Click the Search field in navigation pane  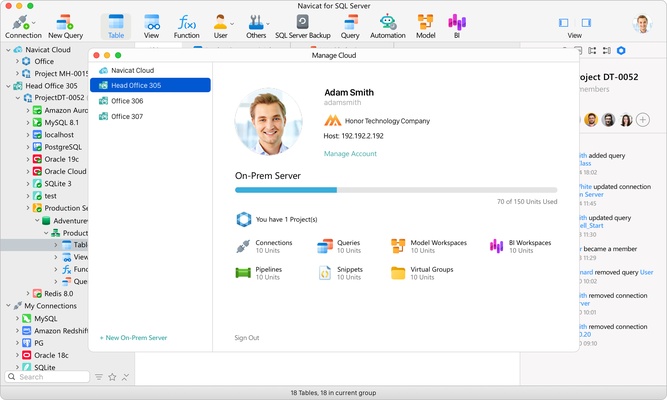(47, 377)
